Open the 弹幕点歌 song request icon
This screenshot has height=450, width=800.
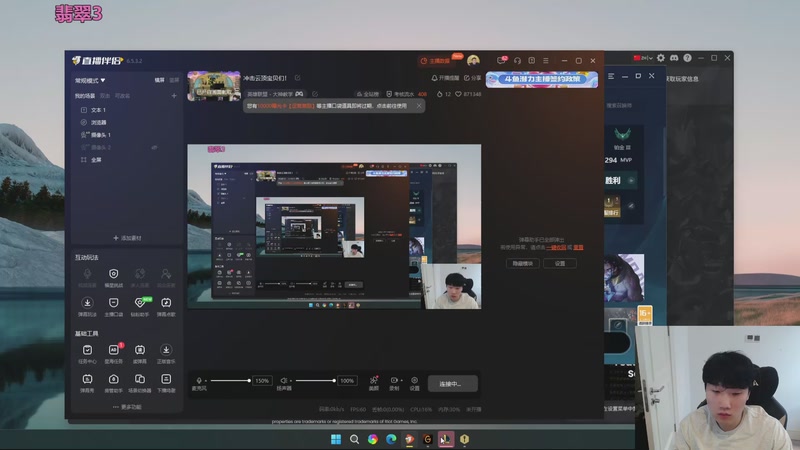[166, 303]
